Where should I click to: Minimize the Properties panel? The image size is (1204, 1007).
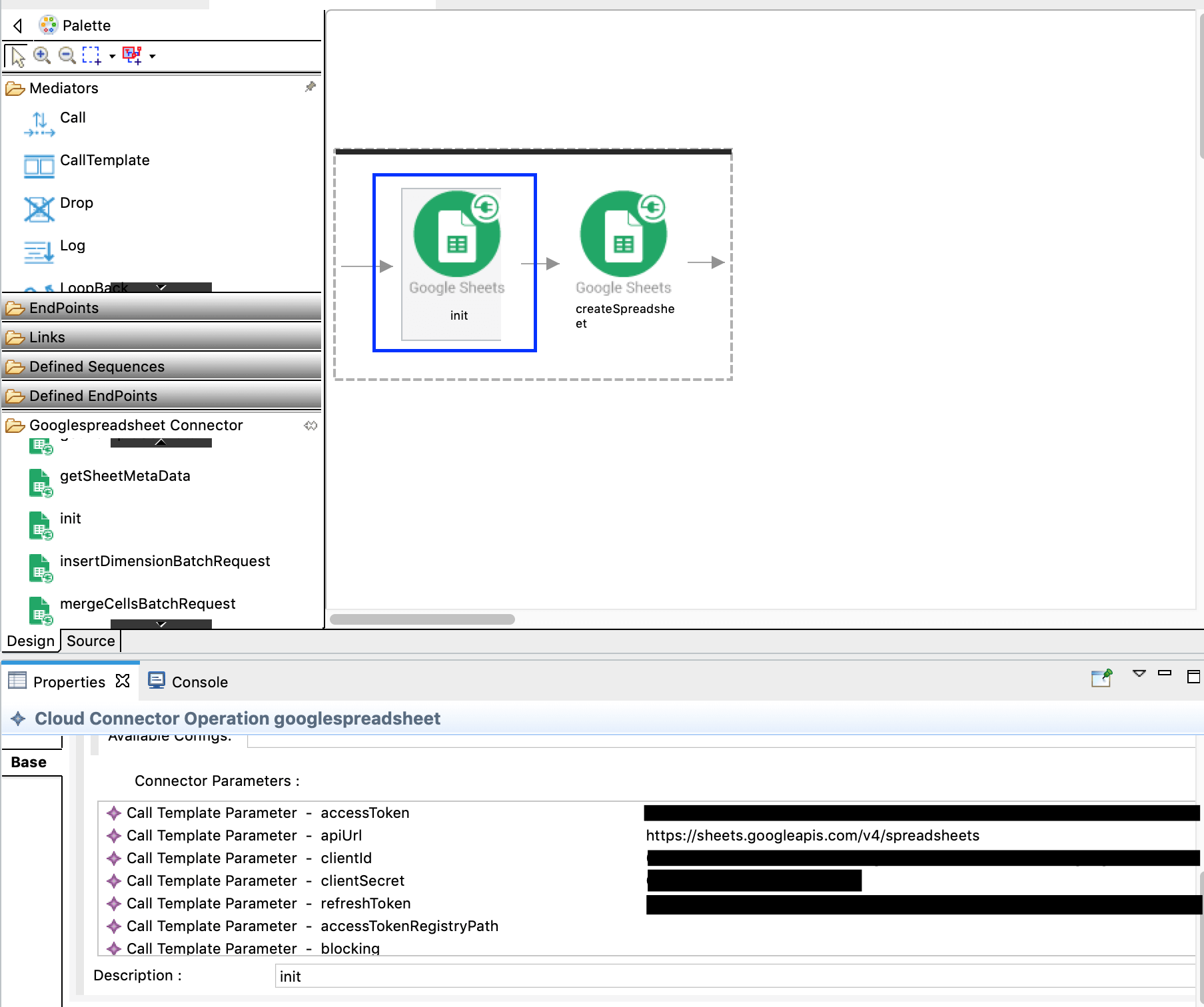pos(1165,673)
